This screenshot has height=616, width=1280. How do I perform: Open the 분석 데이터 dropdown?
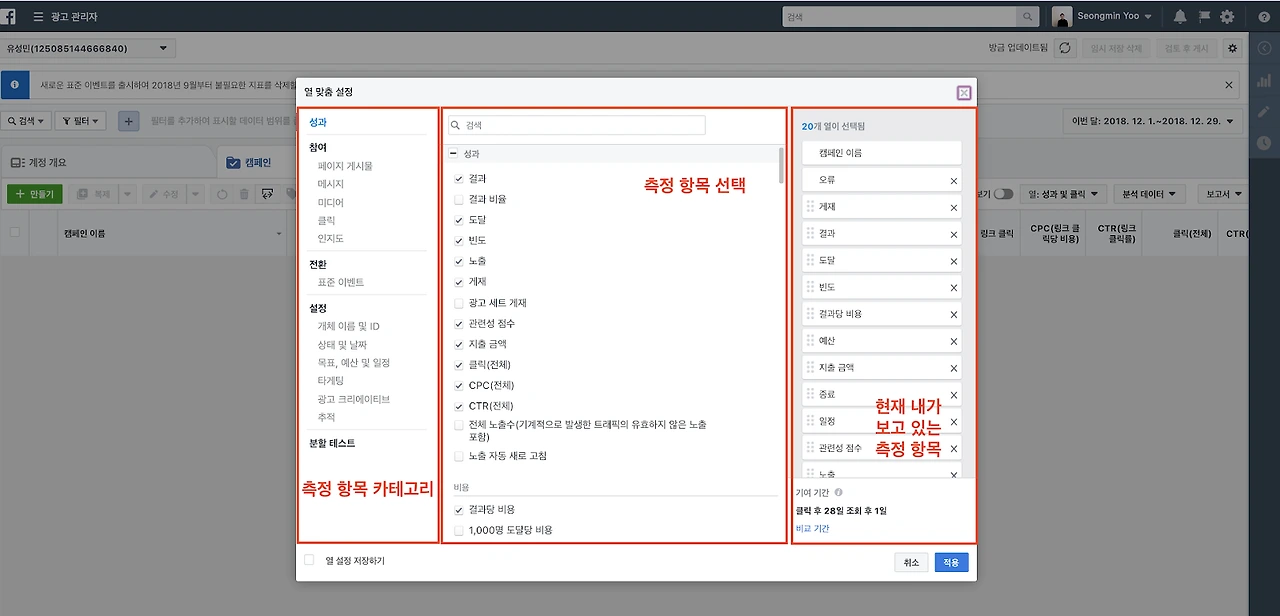pos(1149,194)
